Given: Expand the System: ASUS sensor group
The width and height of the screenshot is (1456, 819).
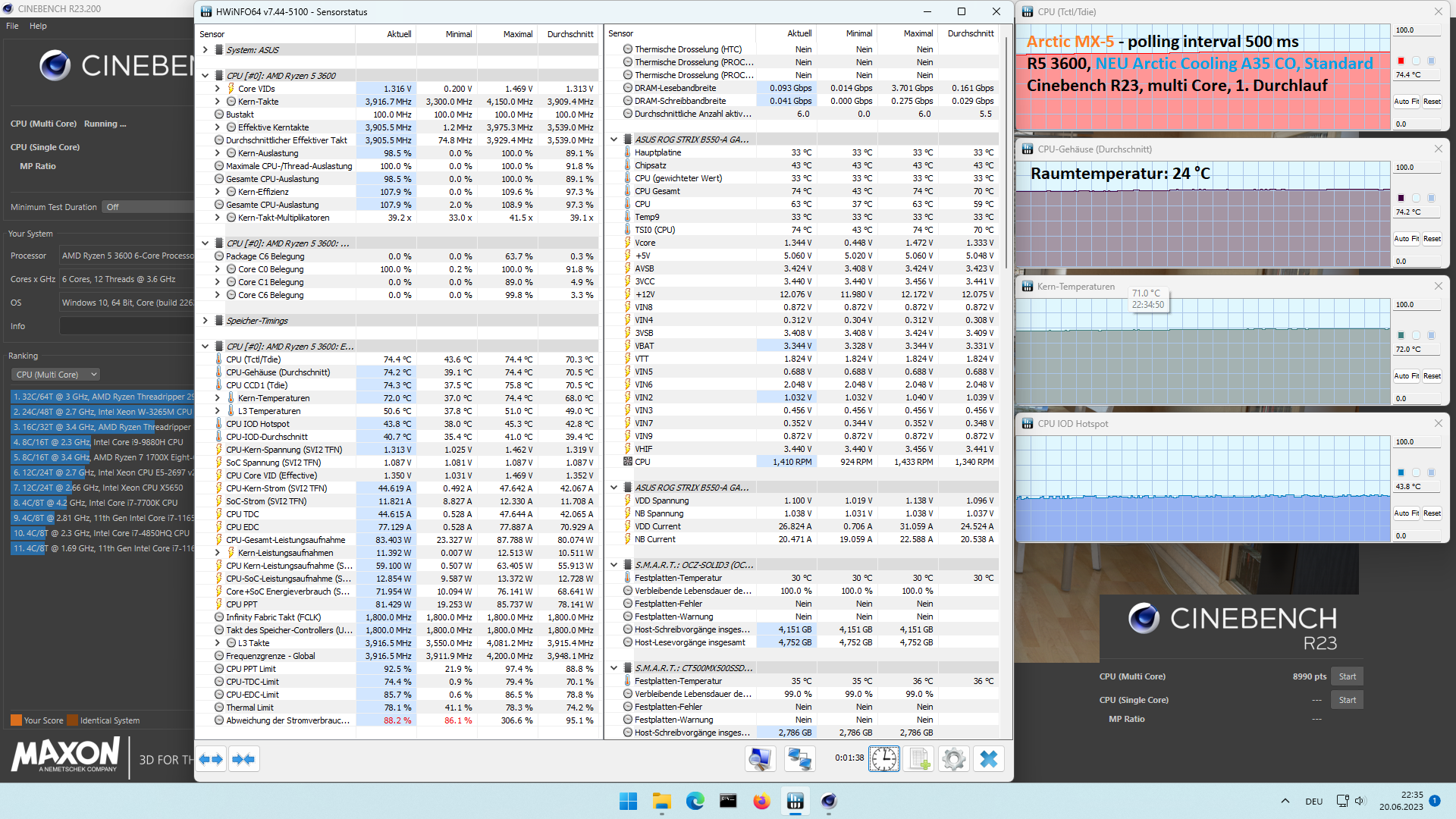Looking at the screenshot, I should tap(205, 50).
